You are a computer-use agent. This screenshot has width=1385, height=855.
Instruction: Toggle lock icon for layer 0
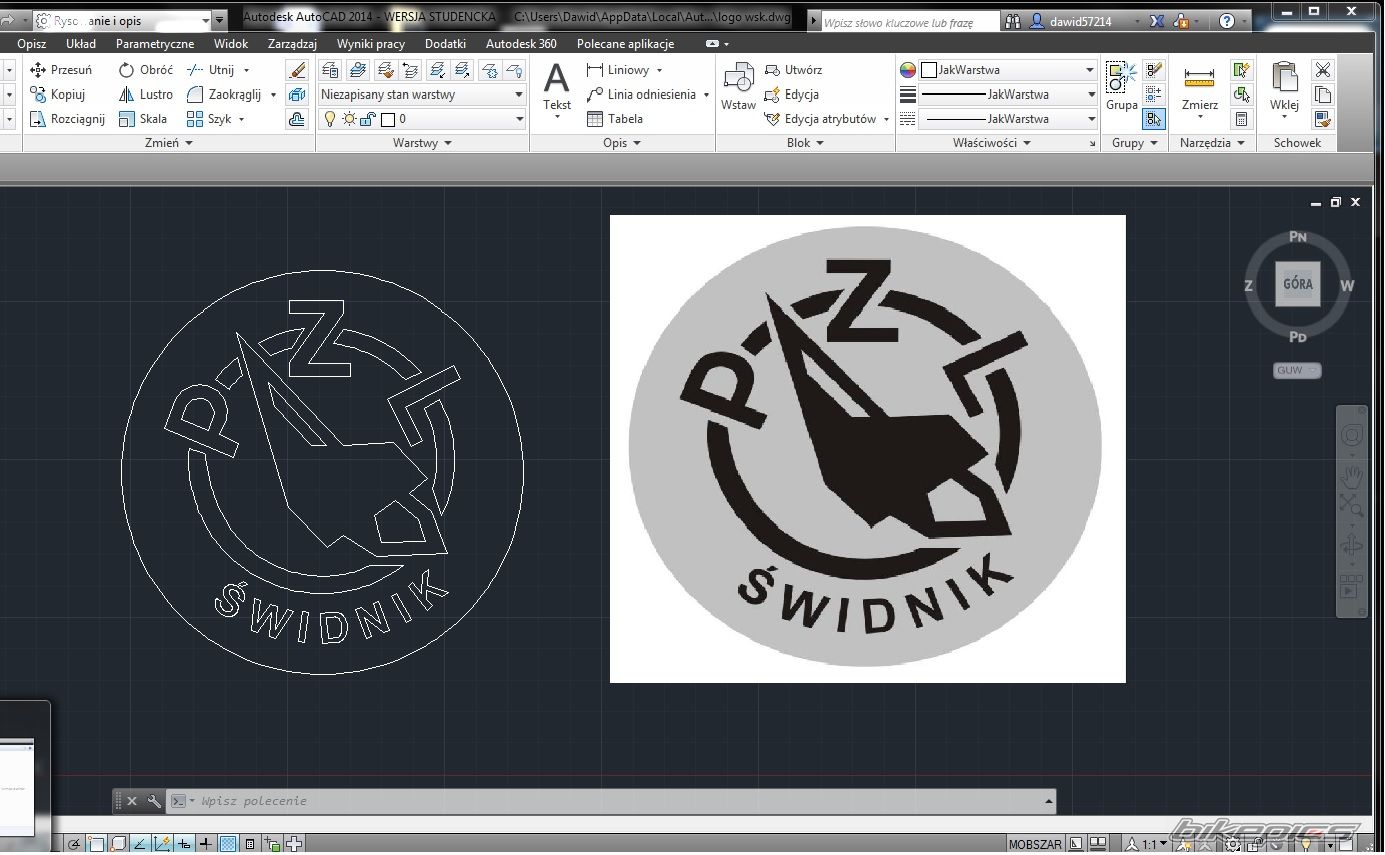pos(367,119)
